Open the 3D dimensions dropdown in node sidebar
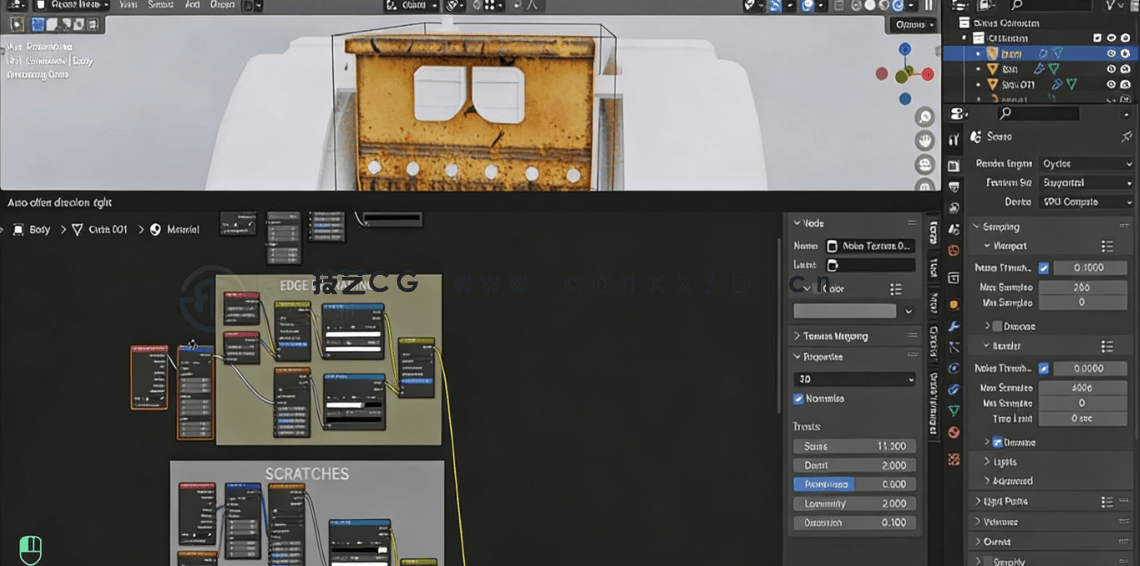Image resolution: width=1140 pixels, height=566 pixels. pyautogui.click(x=854, y=379)
